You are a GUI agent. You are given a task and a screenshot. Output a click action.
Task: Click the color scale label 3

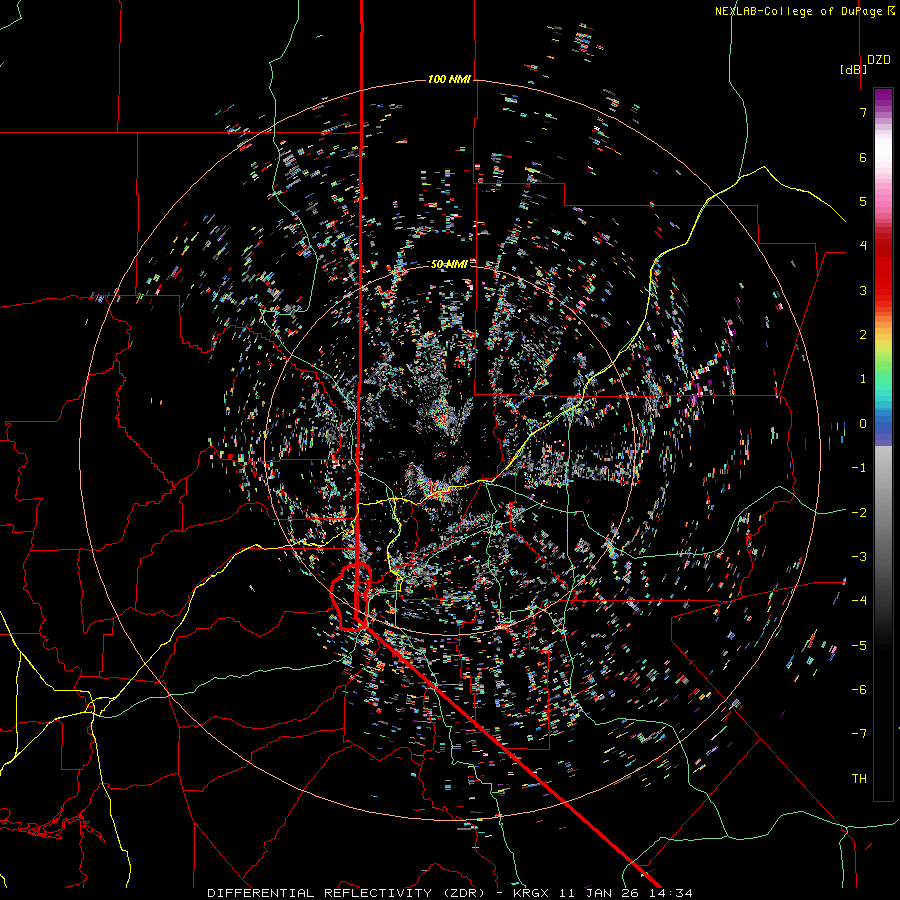click(x=863, y=290)
